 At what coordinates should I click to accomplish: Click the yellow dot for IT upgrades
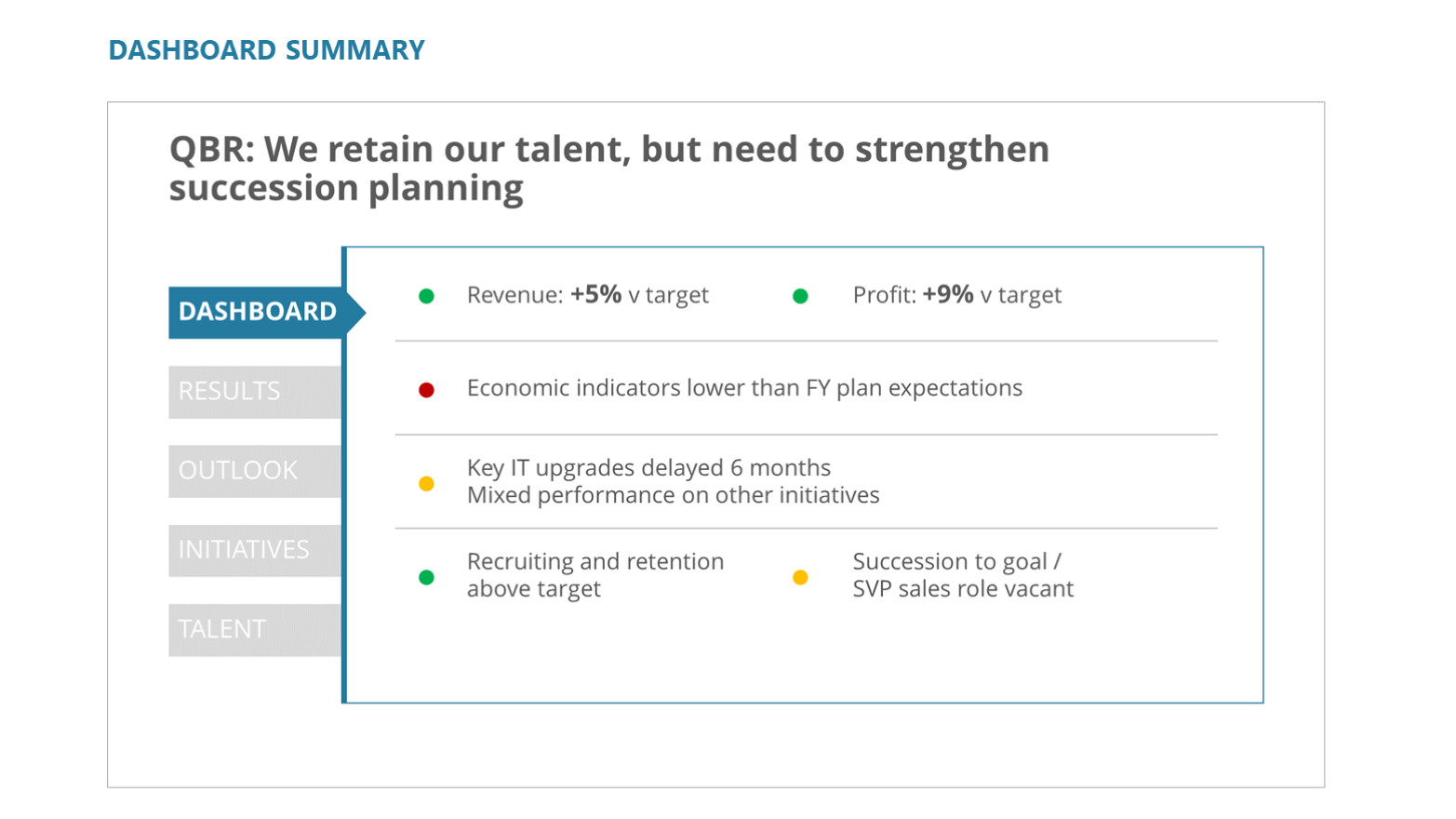tap(427, 484)
